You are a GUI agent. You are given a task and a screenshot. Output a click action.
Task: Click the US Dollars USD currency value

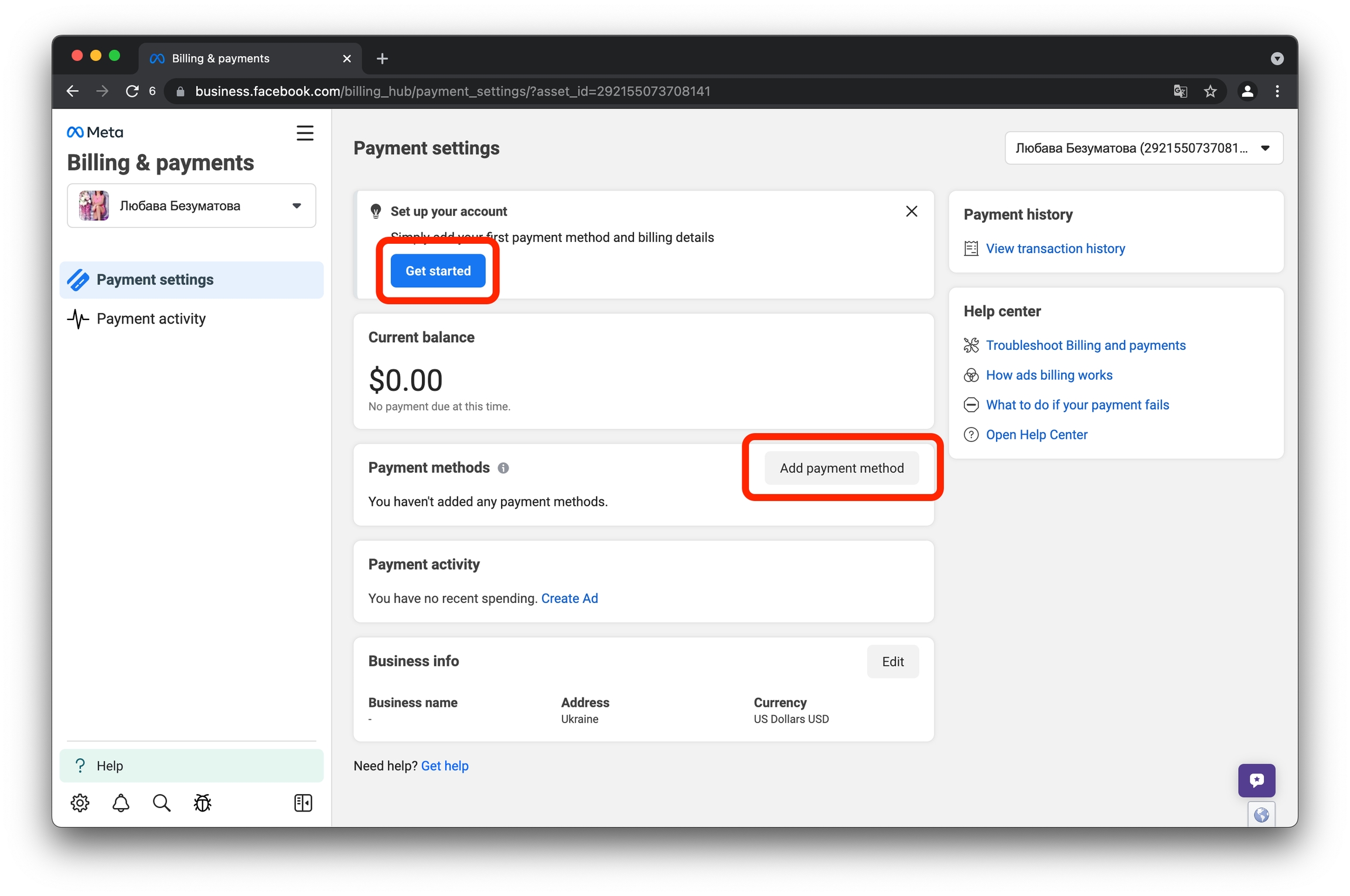791,720
